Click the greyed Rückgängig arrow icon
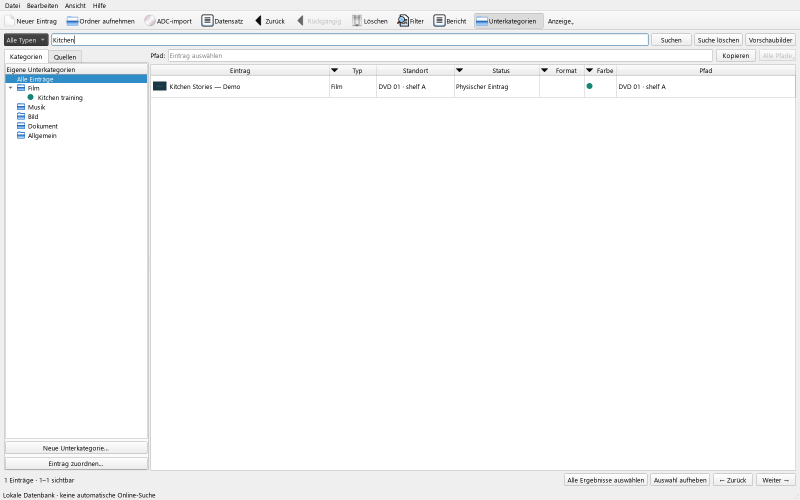 coord(301,21)
